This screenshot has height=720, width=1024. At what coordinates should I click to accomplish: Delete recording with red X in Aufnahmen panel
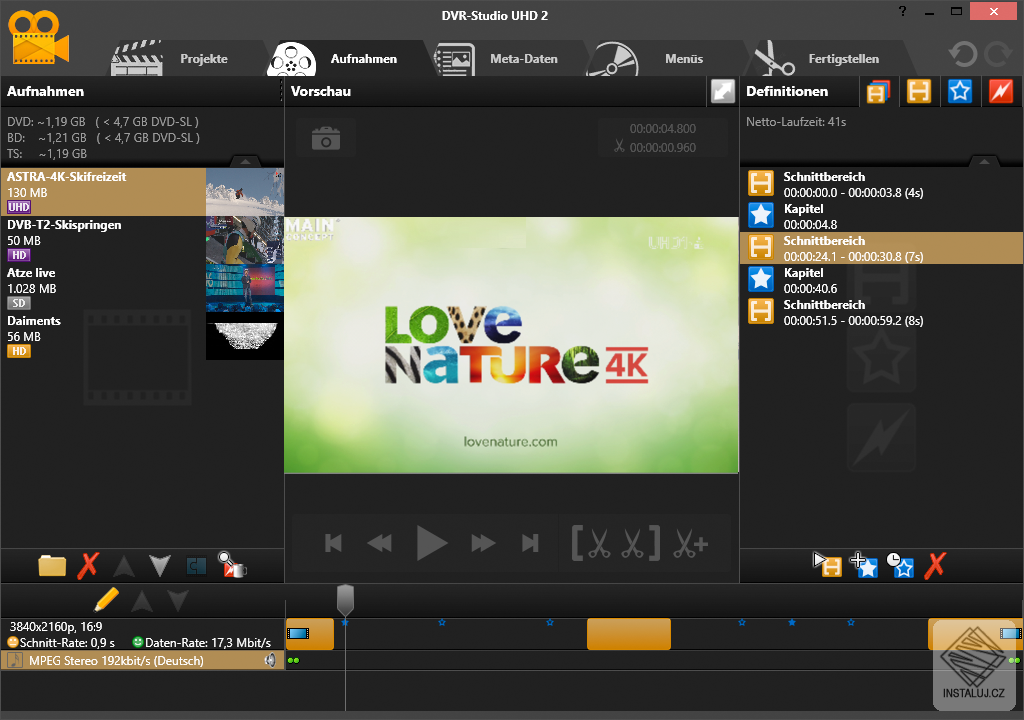tap(89, 565)
